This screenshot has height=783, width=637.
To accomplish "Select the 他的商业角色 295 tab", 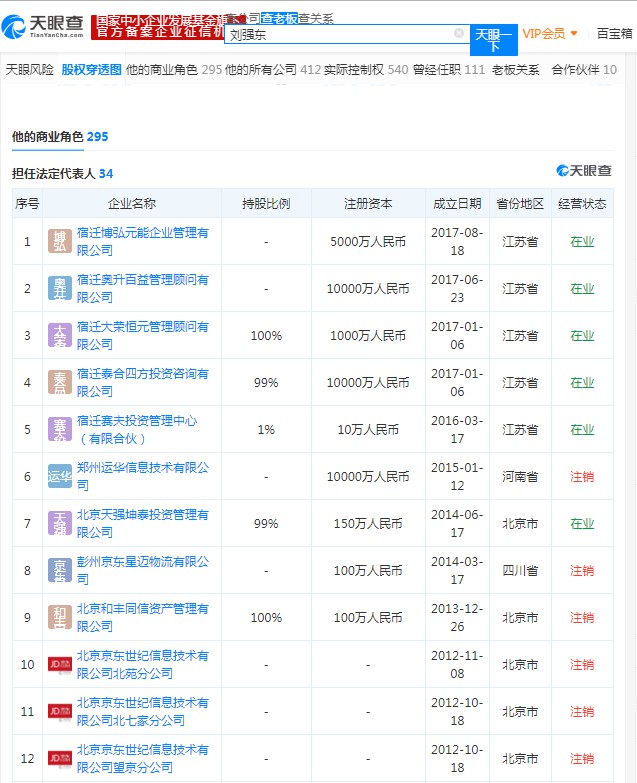I will pyautogui.click(x=174, y=69).
